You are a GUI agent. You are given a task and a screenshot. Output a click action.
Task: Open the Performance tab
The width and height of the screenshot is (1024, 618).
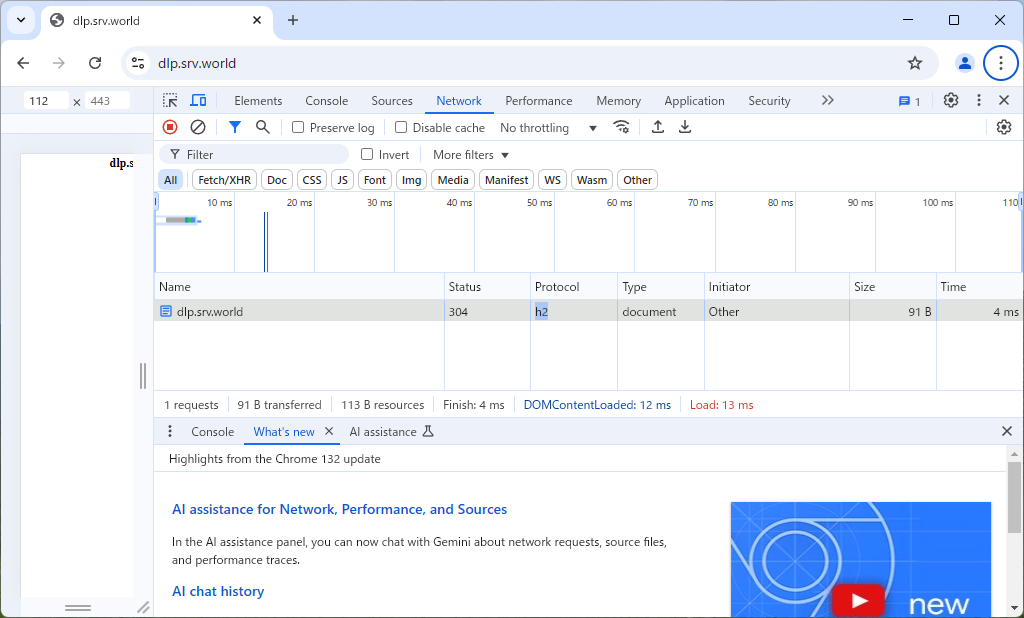point(539,101)
